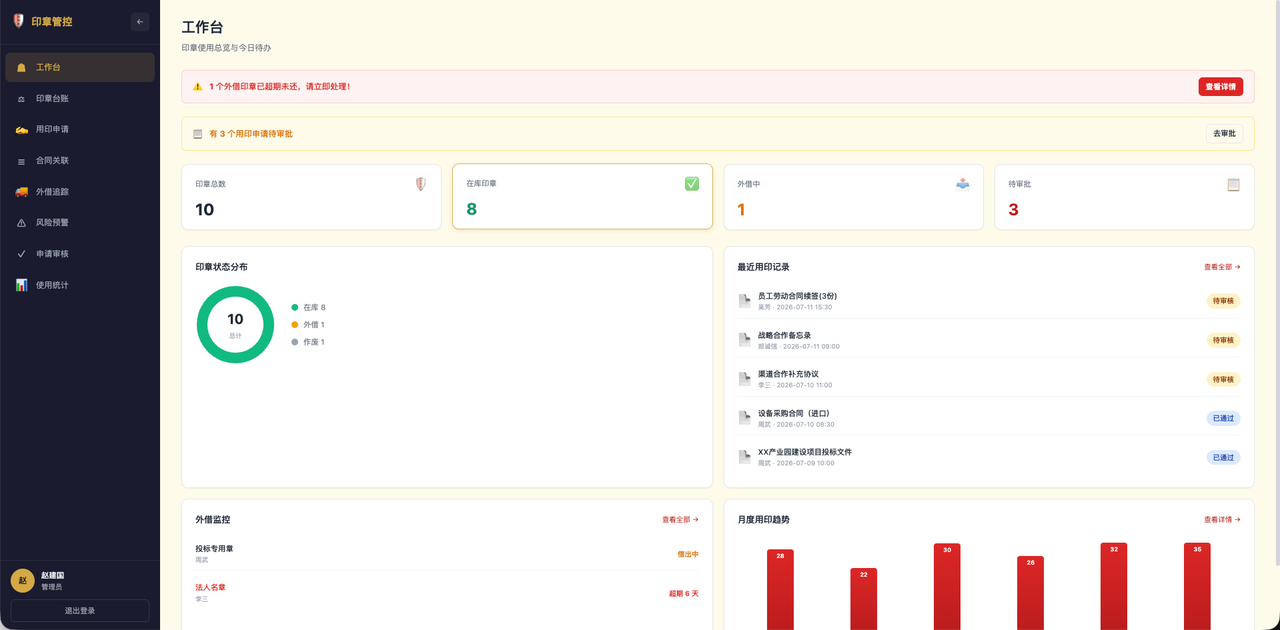Click the 印章管控 shield logo icon
The image size is (1280, 630).
(18, 21)
